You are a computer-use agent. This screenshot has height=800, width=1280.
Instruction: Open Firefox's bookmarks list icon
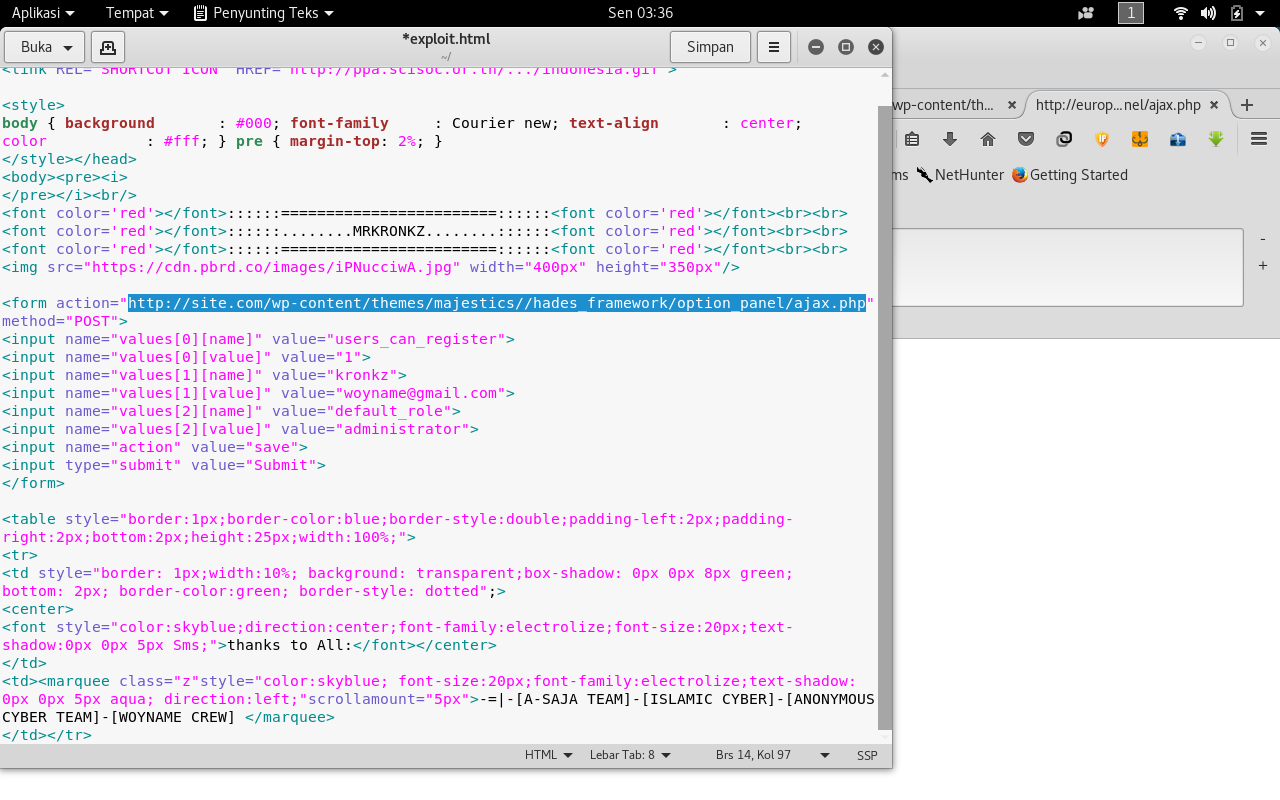[912, 139]
